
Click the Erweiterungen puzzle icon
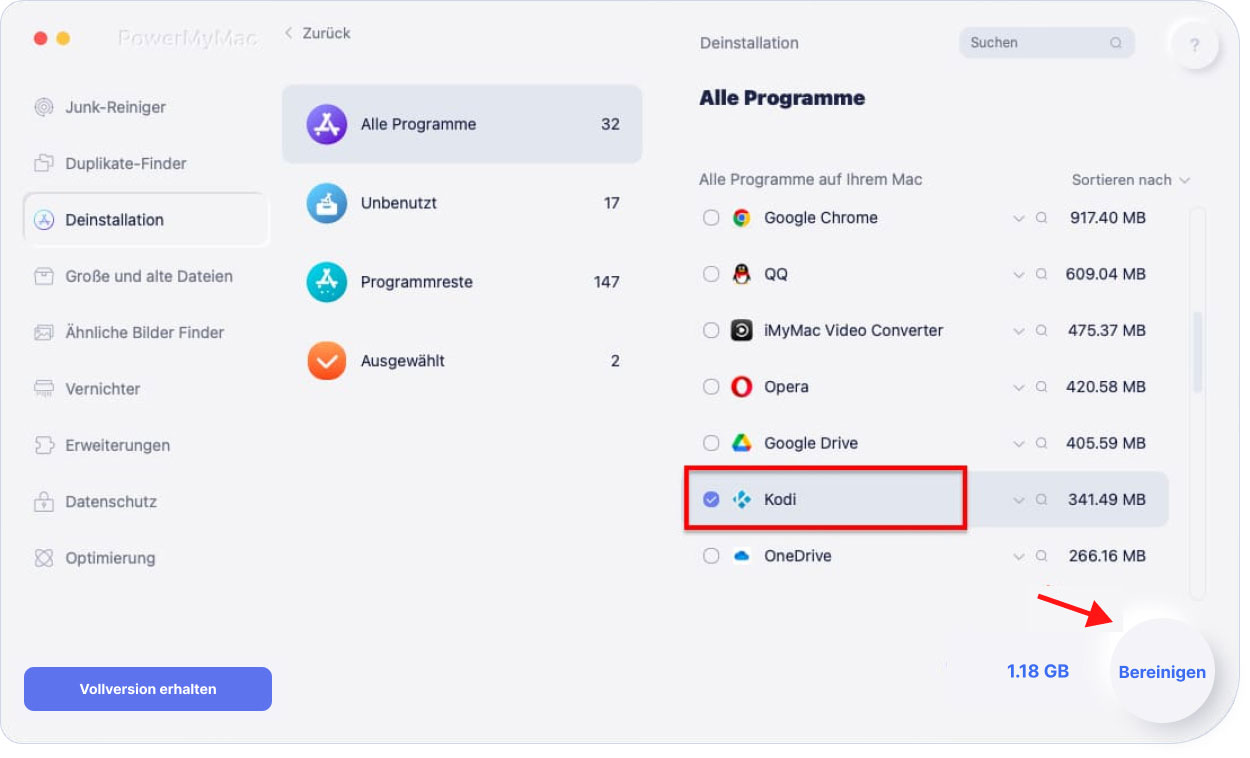tap(44, 445)
